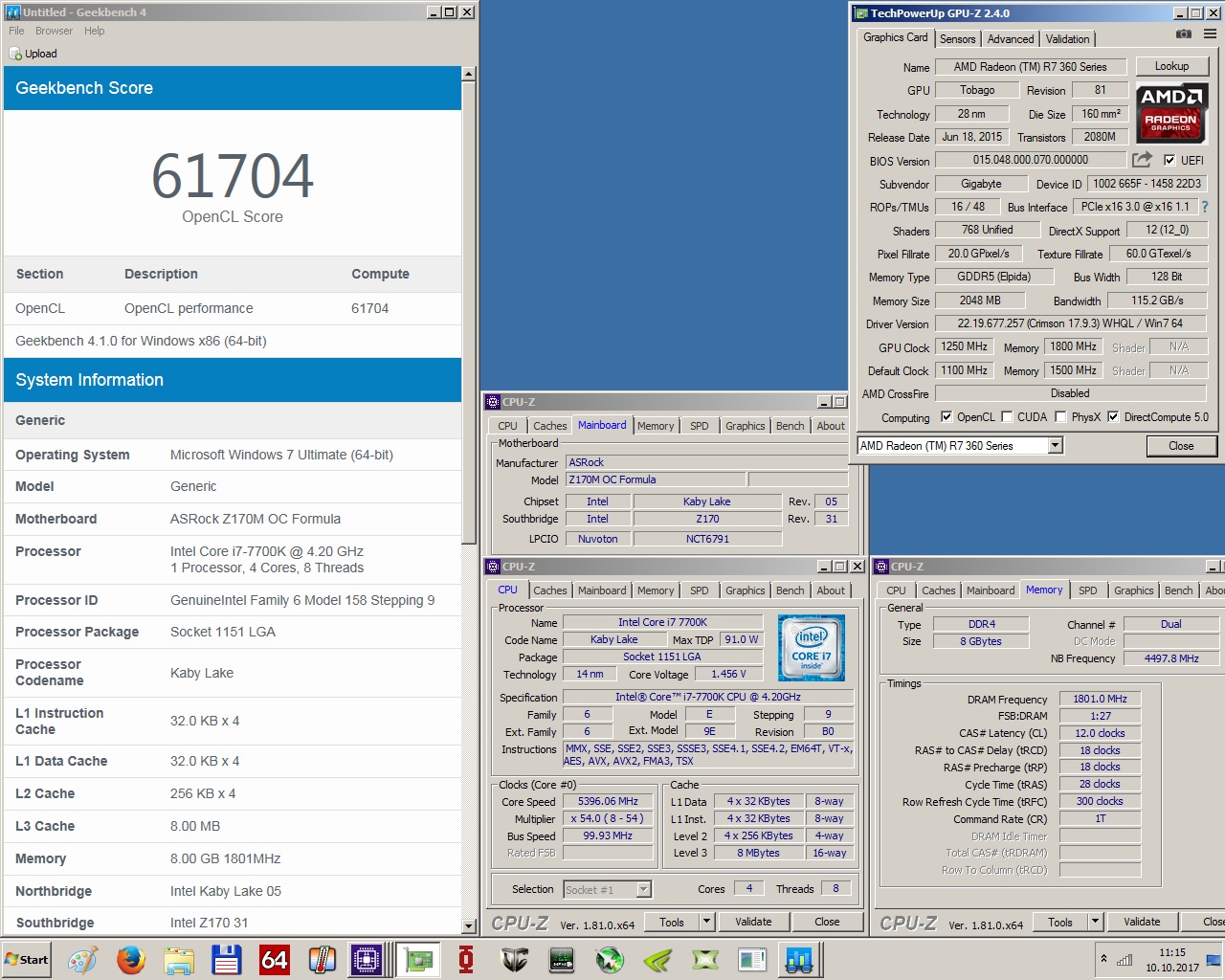Image resolution: width=1225 pixels, height=980 pixels.
Task: Click Geekbench scrollbar up arrow
Action: [x=469, y=74]
